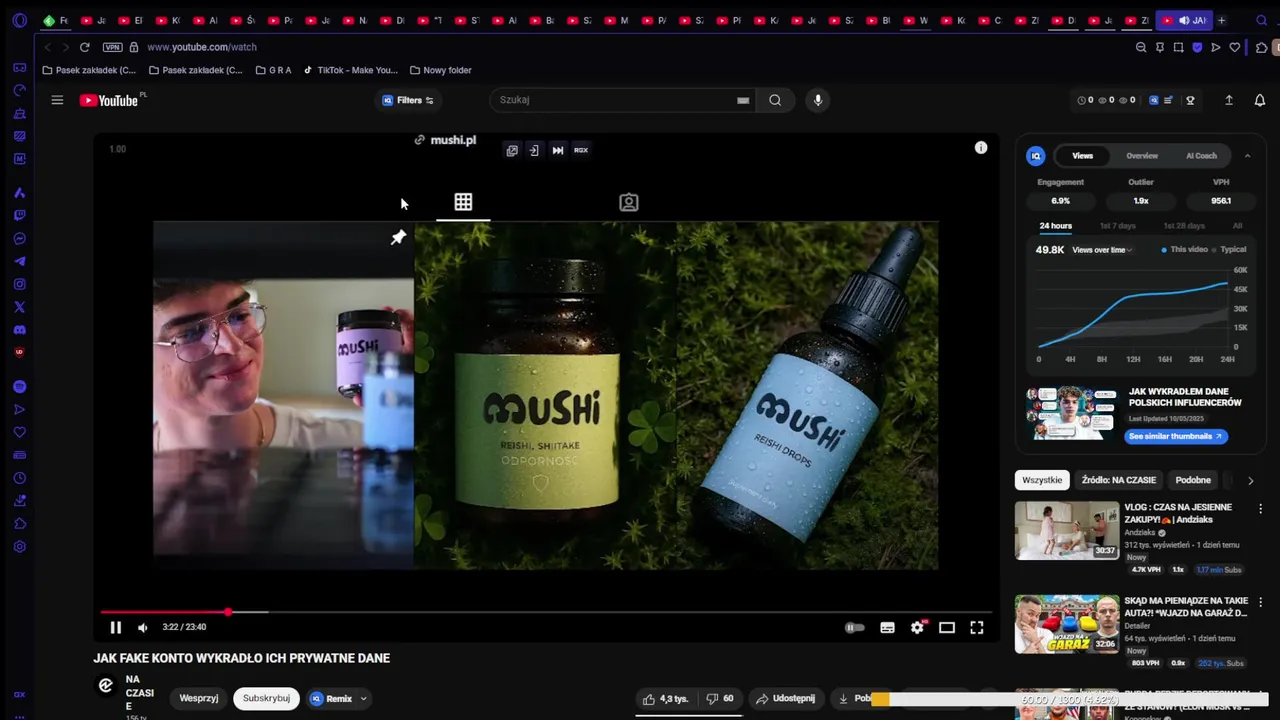Click the search magnifier button next to Szukaj
The image size is (1280, 720).
pyautogui.click(x=775, y=100)
